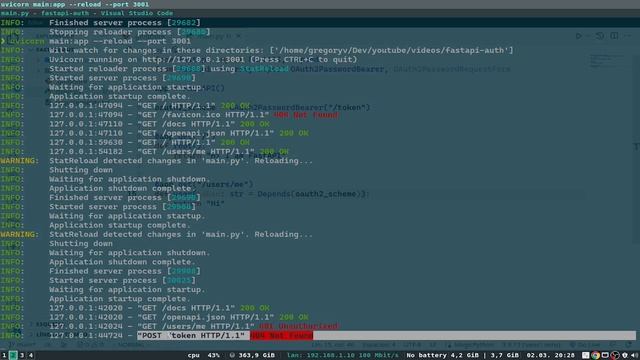Viewport: 640px width, 360px height.
Task: Click the StatReload cyan text in reloader line
Action: 264,69
